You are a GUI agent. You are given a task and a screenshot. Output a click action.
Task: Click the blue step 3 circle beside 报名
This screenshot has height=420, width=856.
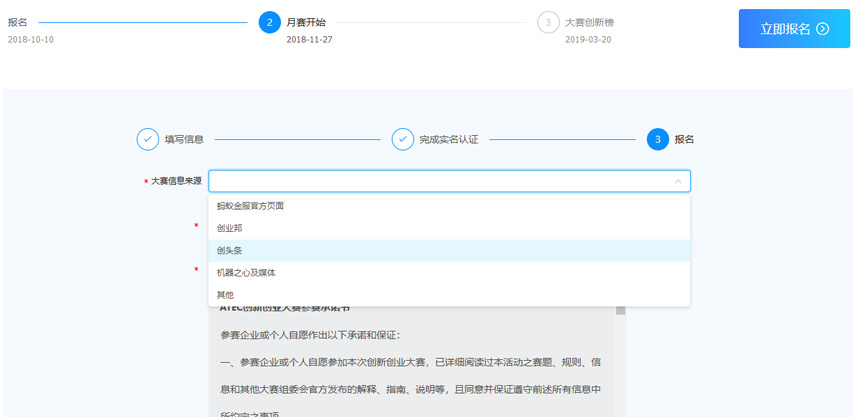[x=658, y=139]
